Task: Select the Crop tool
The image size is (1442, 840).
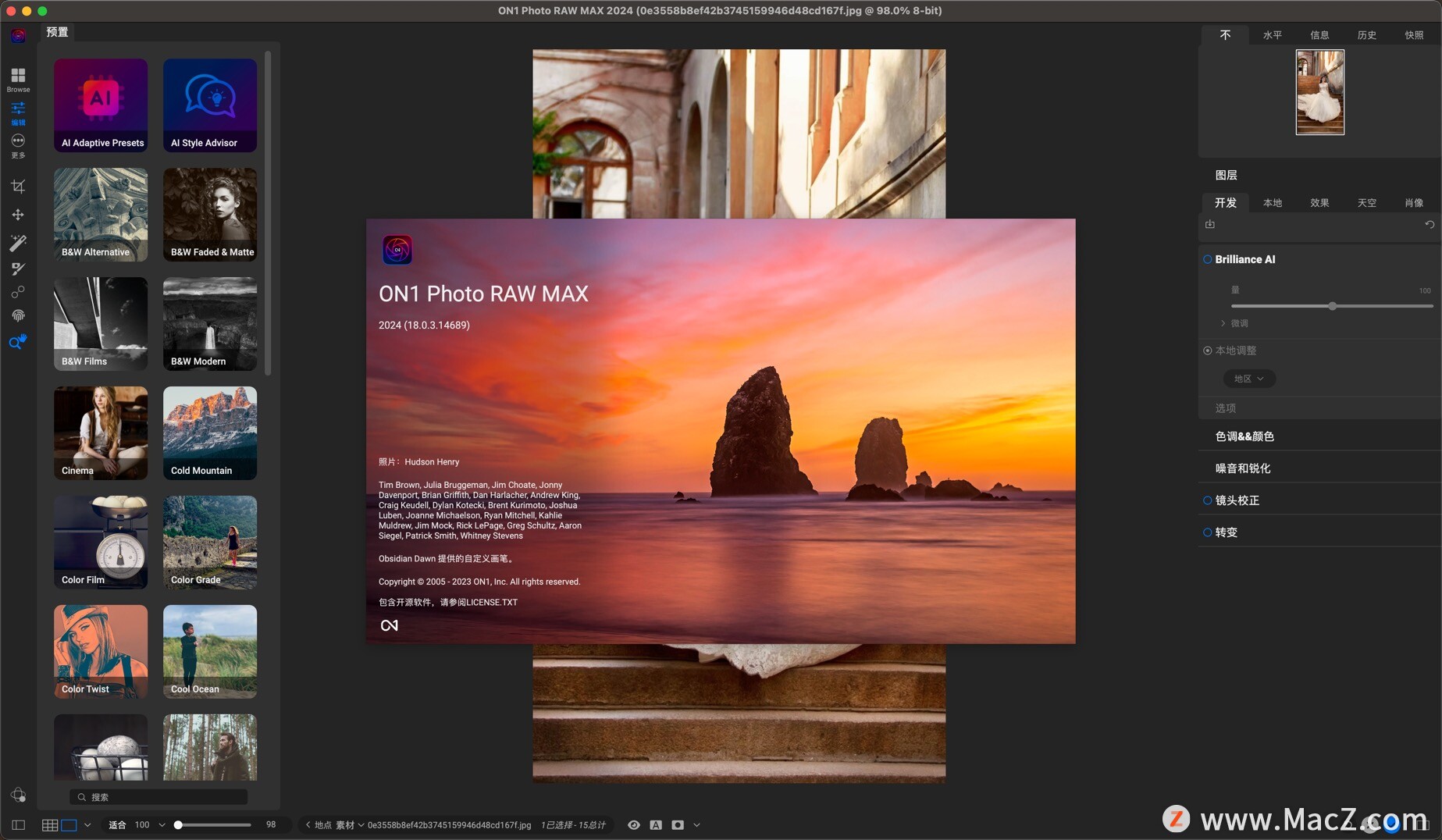Action: [18, 187]
